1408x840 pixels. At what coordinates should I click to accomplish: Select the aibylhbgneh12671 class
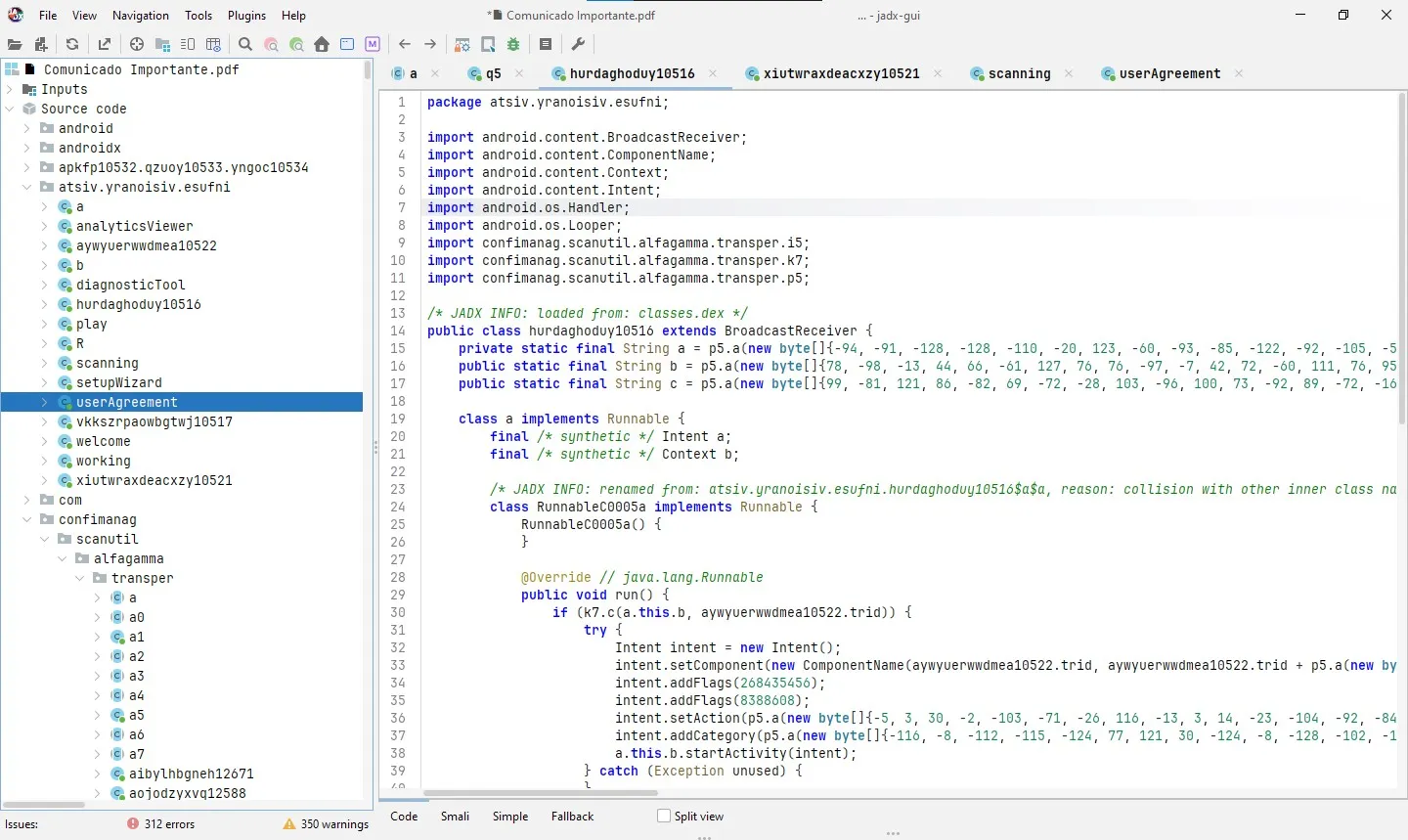pyautogui.click(x=192, y=774)
